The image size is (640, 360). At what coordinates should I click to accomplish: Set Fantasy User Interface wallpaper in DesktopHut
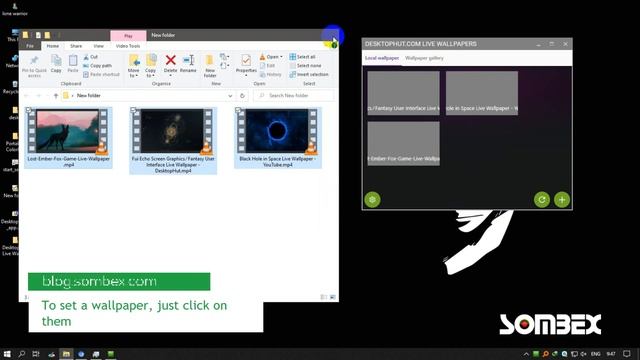coord(404,93)
